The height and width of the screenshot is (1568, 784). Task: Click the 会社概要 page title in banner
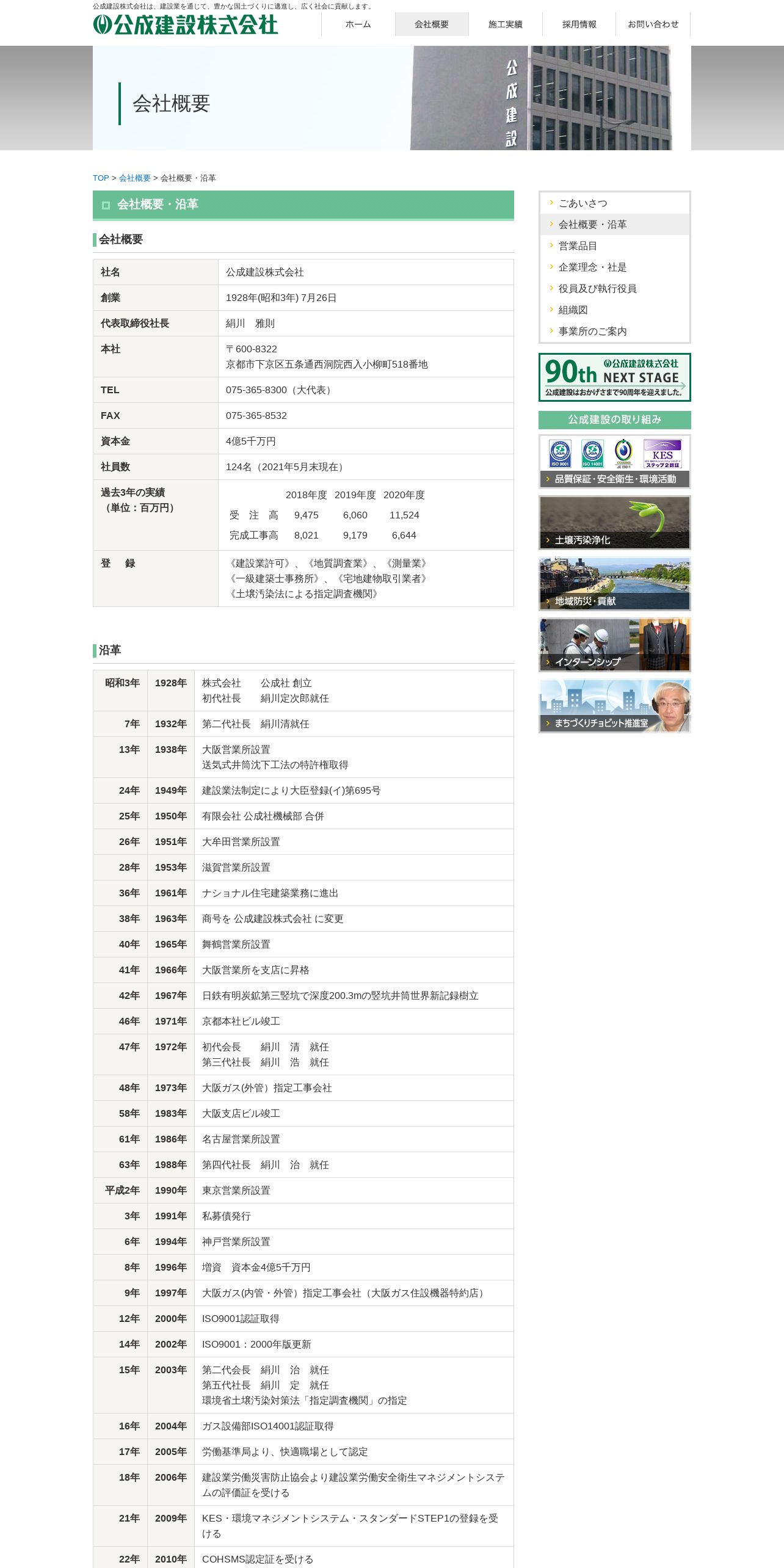point(172,104)
